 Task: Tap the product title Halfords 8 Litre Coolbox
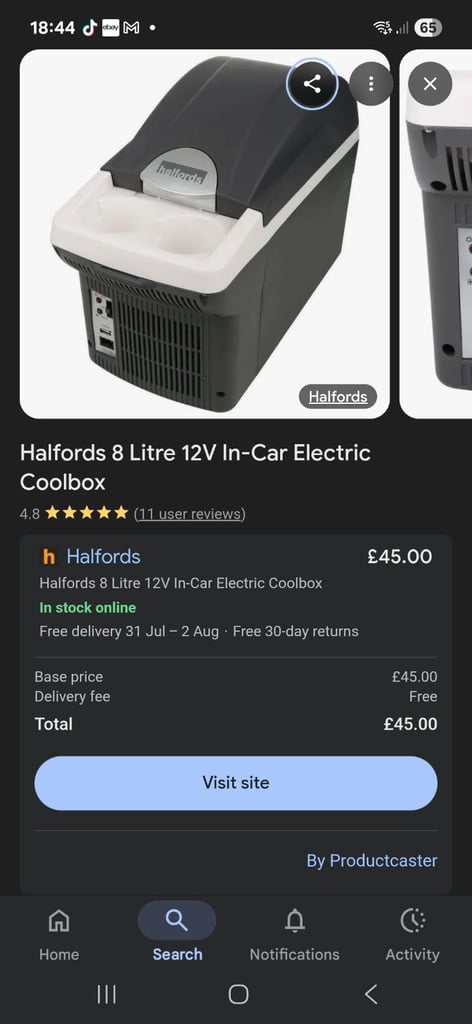pyautogui.click(x=195, y=468)
